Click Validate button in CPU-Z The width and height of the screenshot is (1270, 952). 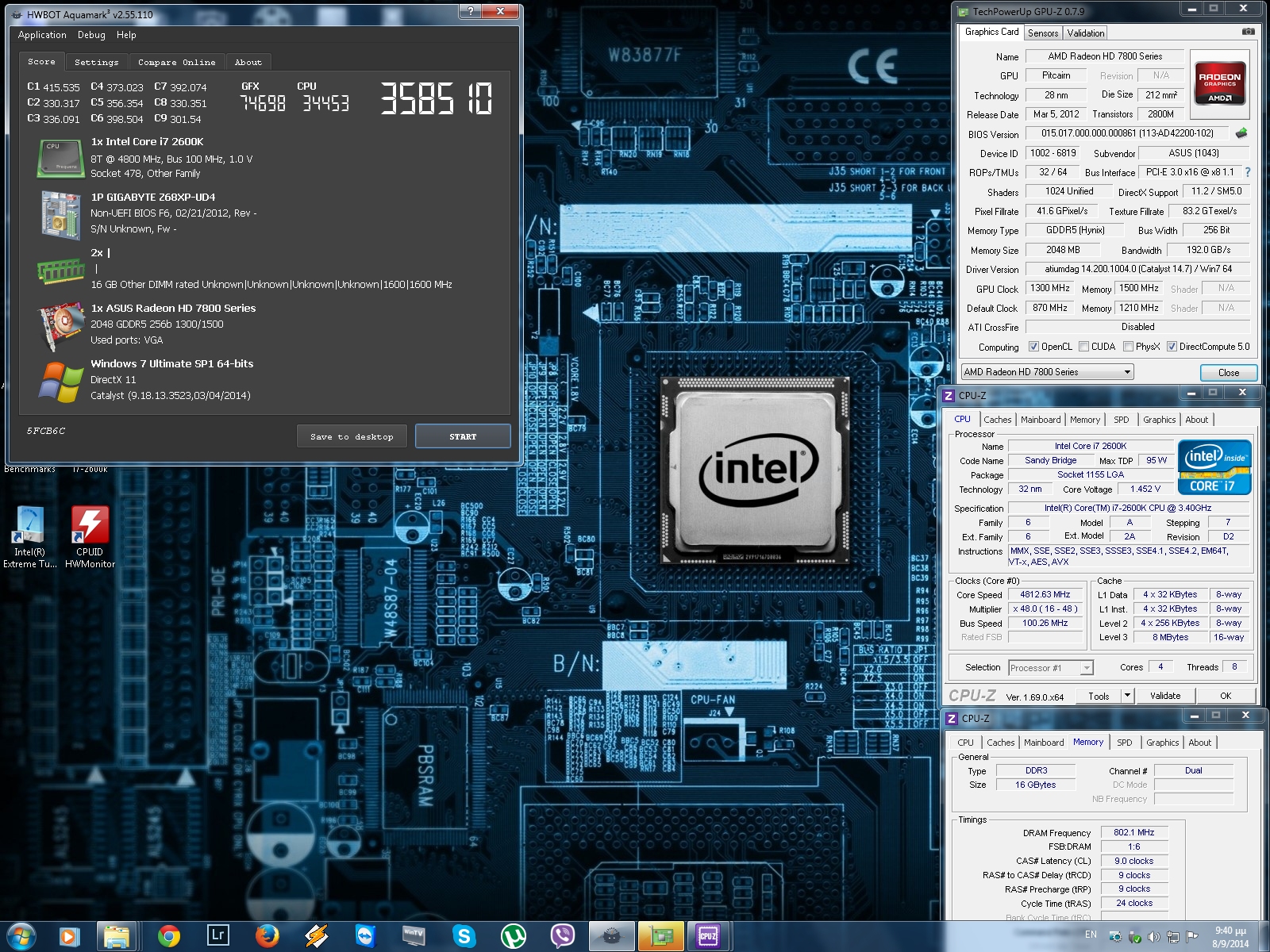1165,696
